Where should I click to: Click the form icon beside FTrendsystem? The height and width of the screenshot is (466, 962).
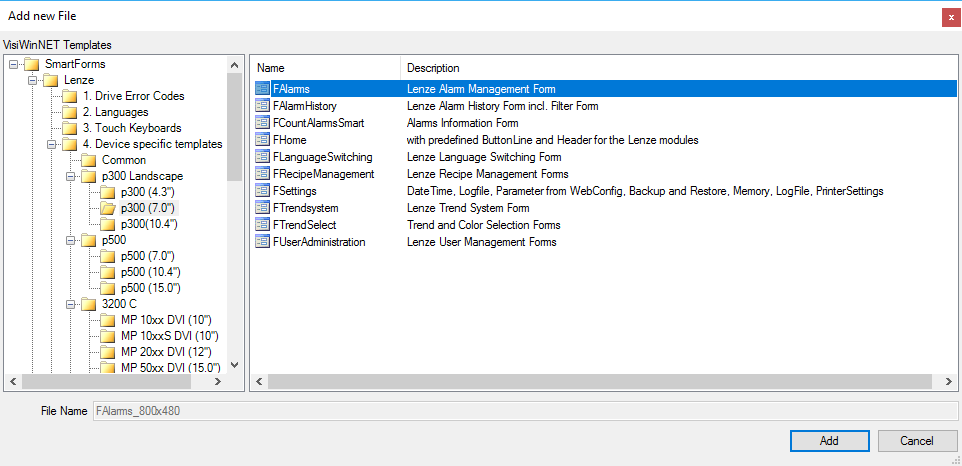263,208
